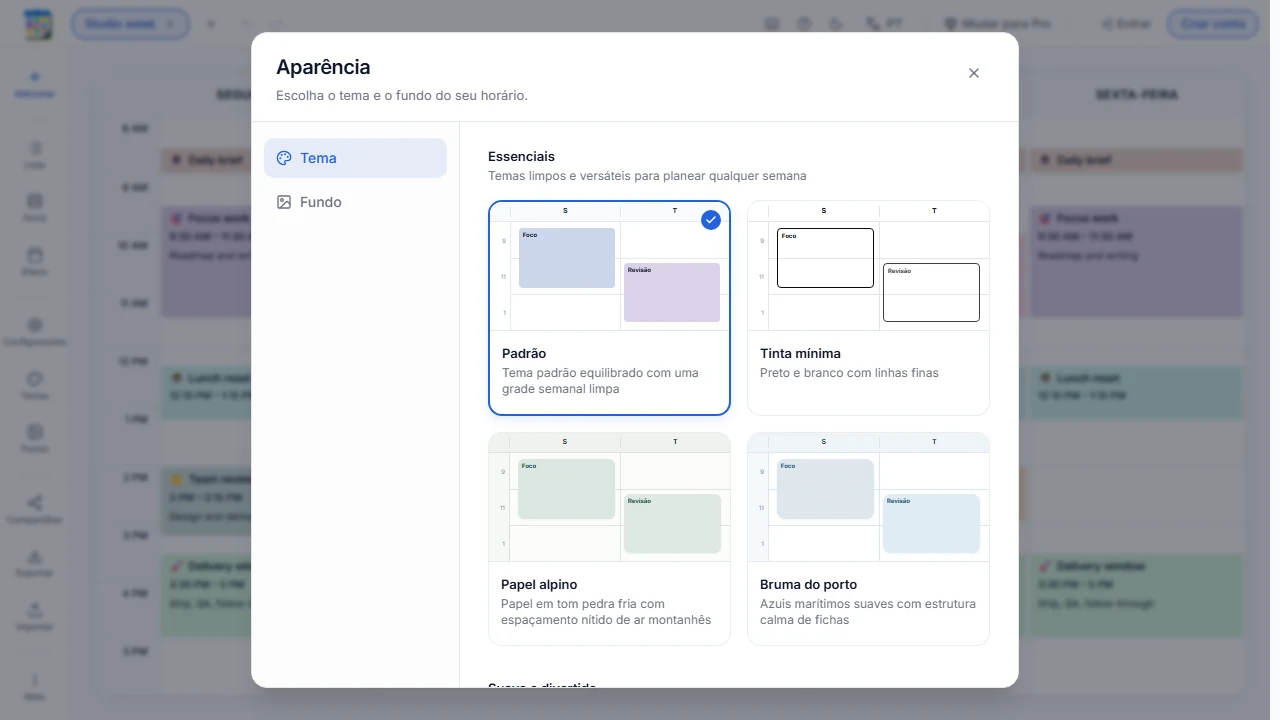The image size is (1280, 720).
Task: Expand the Mais menu at sidebar bottom
Action: click(x=35, y=685)
